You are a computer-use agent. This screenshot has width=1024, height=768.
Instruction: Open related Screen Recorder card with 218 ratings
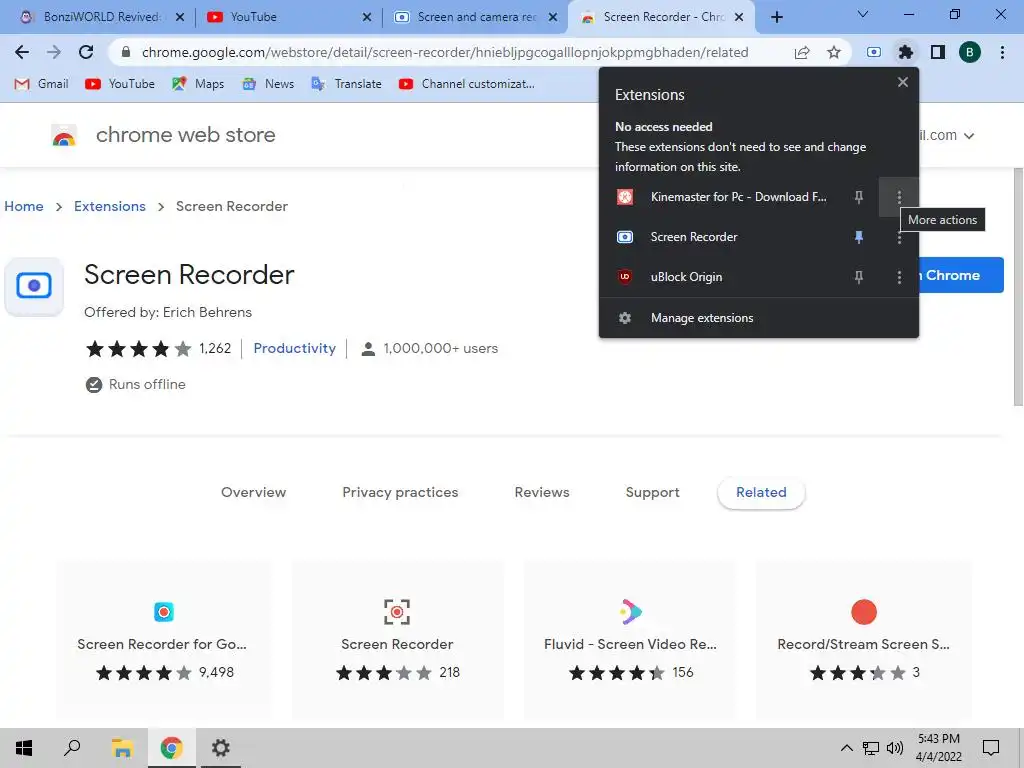[397, 640]
